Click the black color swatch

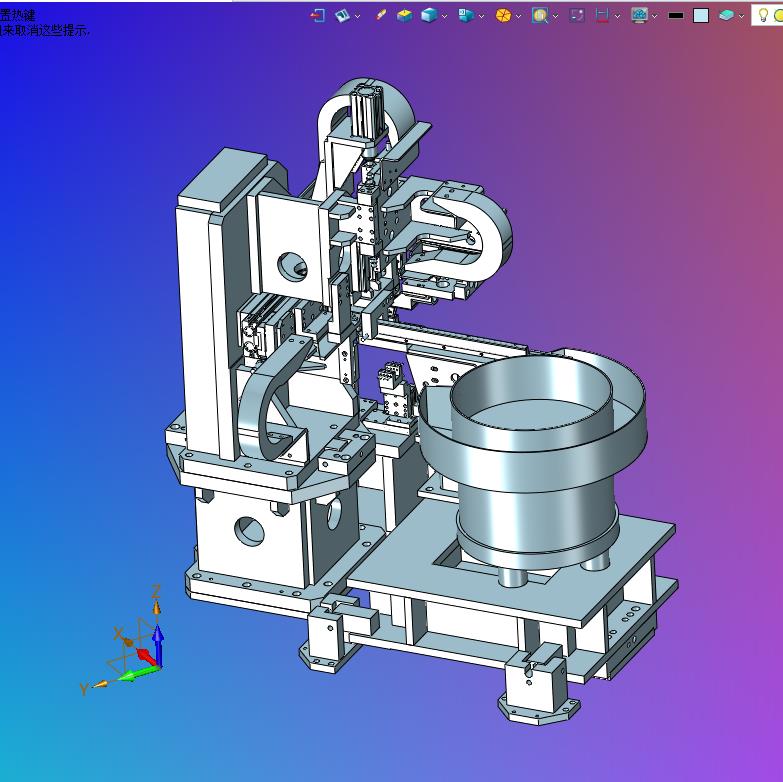pyautogui.click(x=676, y=16)
